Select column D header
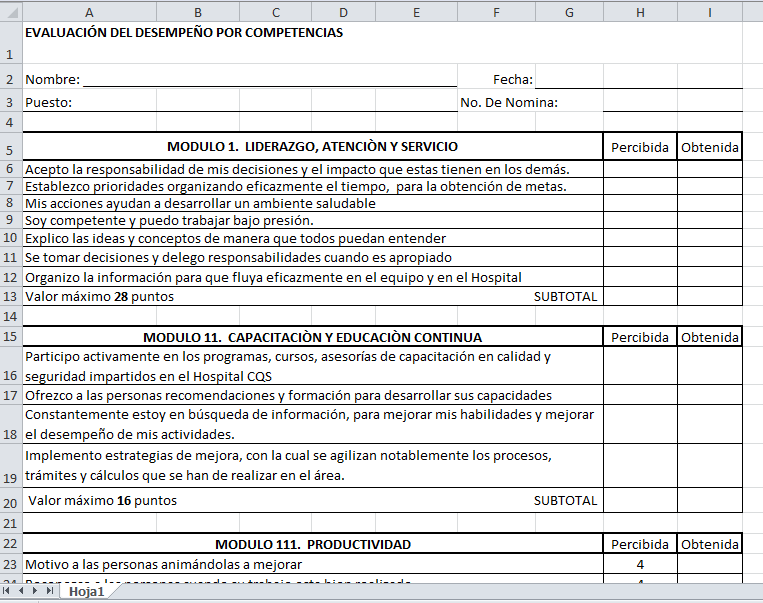This screenshot has height=603, width=763. (x=343, y=12)
